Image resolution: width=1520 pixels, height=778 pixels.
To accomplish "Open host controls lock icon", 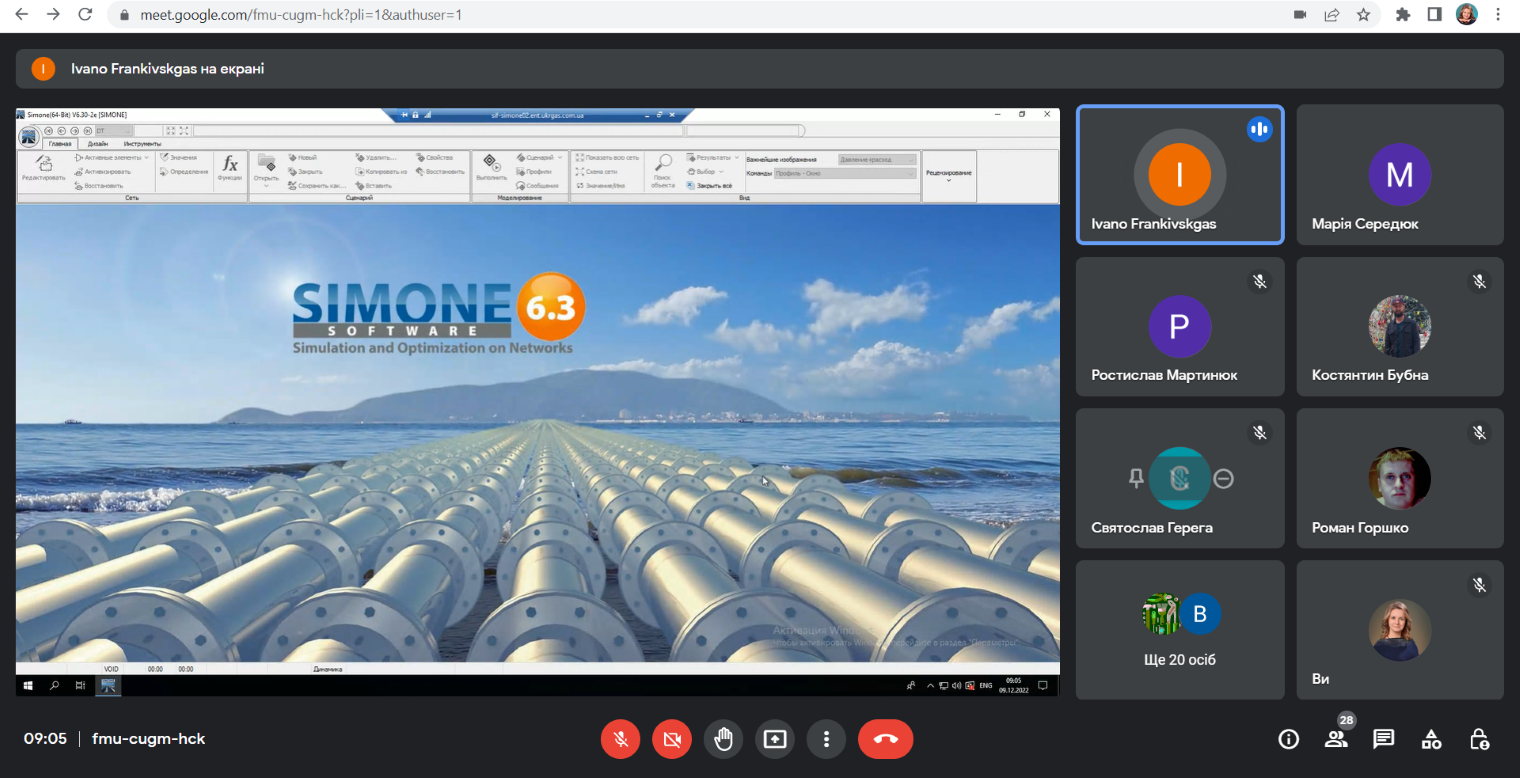I will pos(1480,739).
